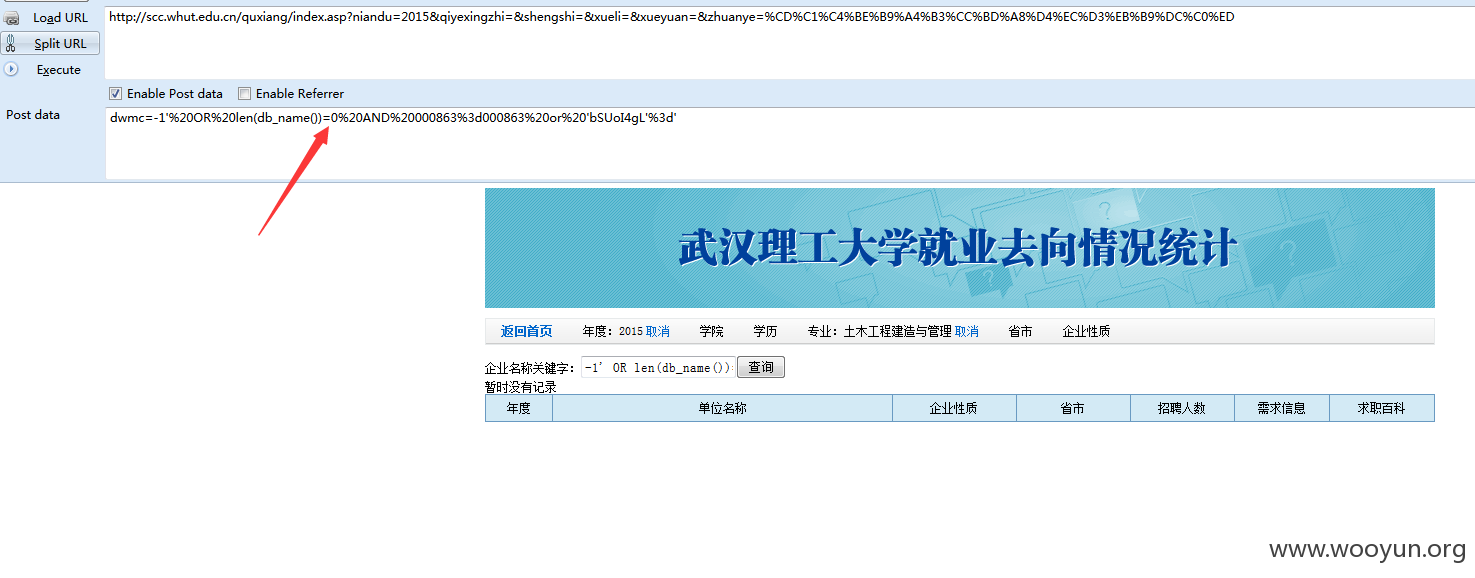
Task: Click the 暂时没有记录 message text
Action: tap(520, 387)
